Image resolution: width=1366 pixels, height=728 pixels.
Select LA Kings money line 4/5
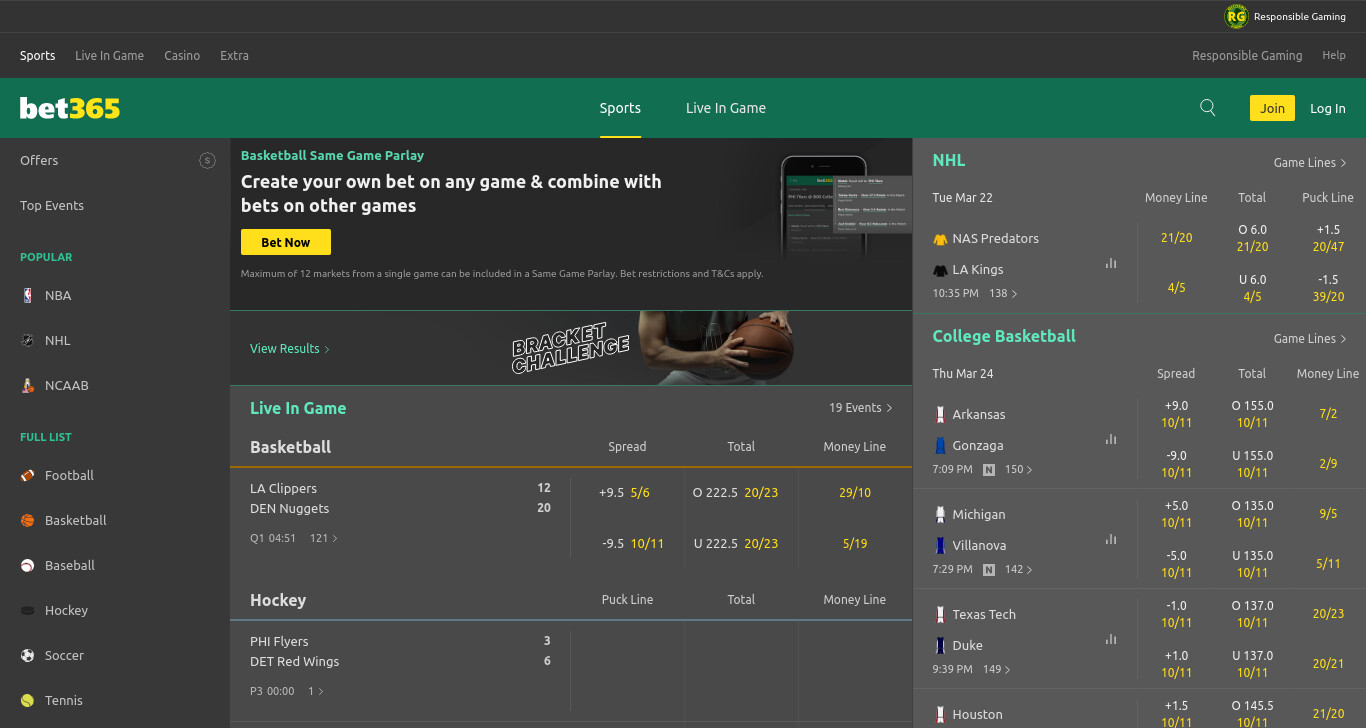pyautogui.click(x=1176, y=288)
